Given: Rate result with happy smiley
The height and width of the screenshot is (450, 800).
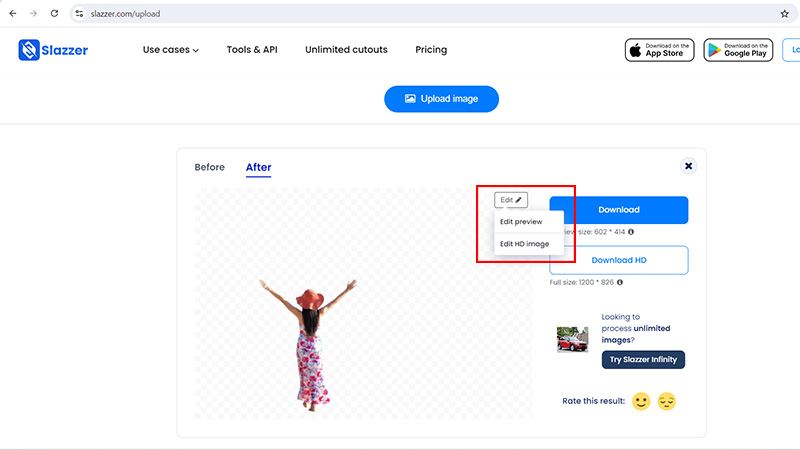Looking at the screenshot, I should (641, 401).
